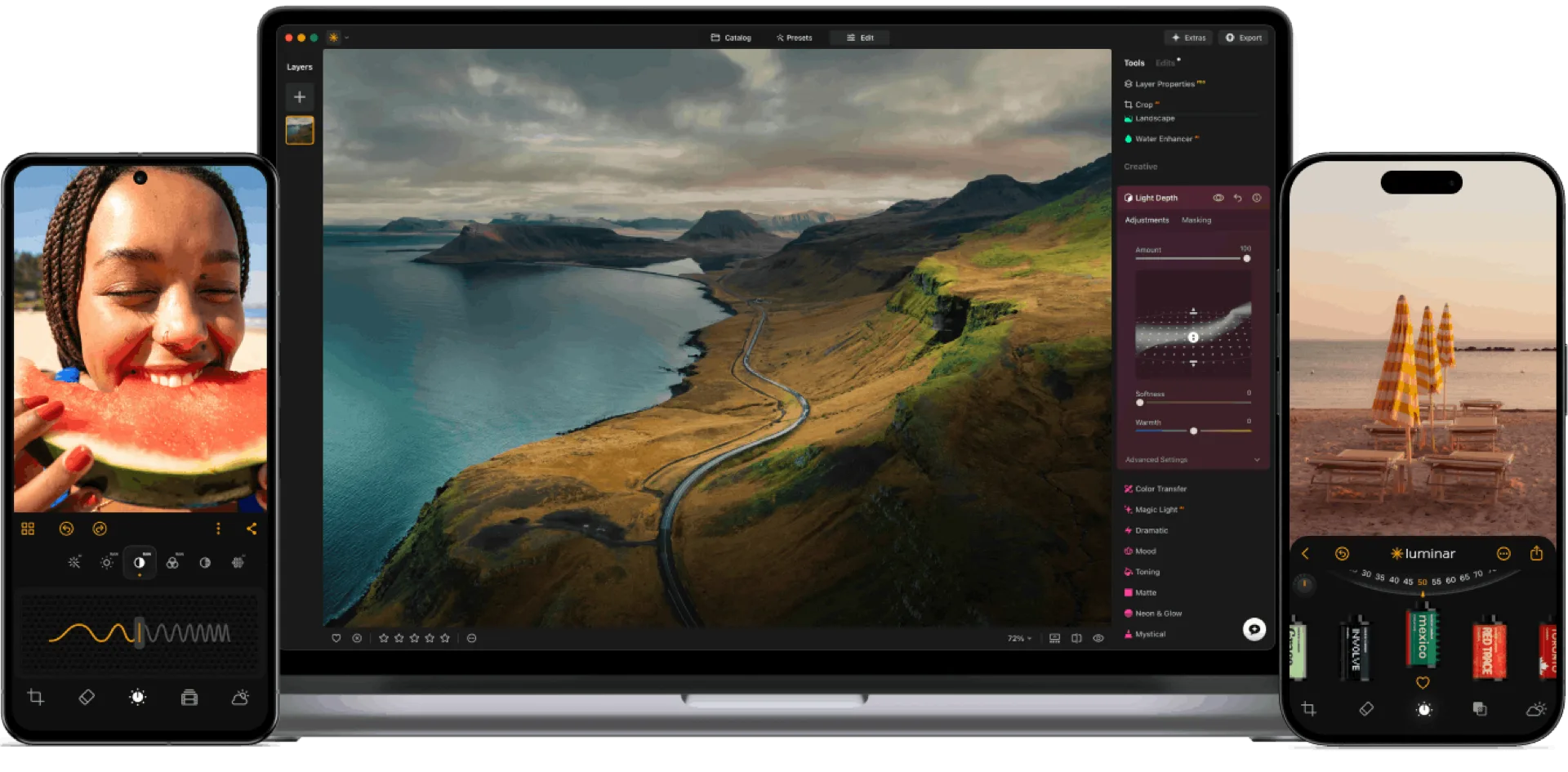The image size is (1568, 772).
Task: Open the crop tool on Android phone bottom bar
Action: point(36,698)
